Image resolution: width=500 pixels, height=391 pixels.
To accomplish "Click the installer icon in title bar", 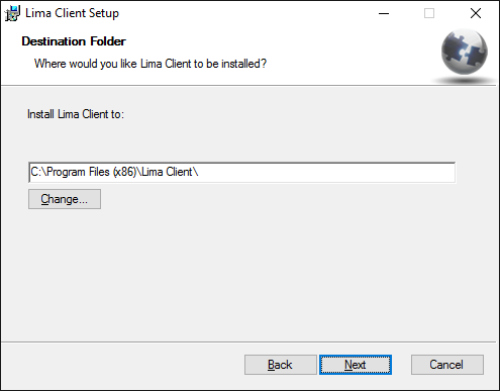I will pyautogui.click(x=12, y=13).
